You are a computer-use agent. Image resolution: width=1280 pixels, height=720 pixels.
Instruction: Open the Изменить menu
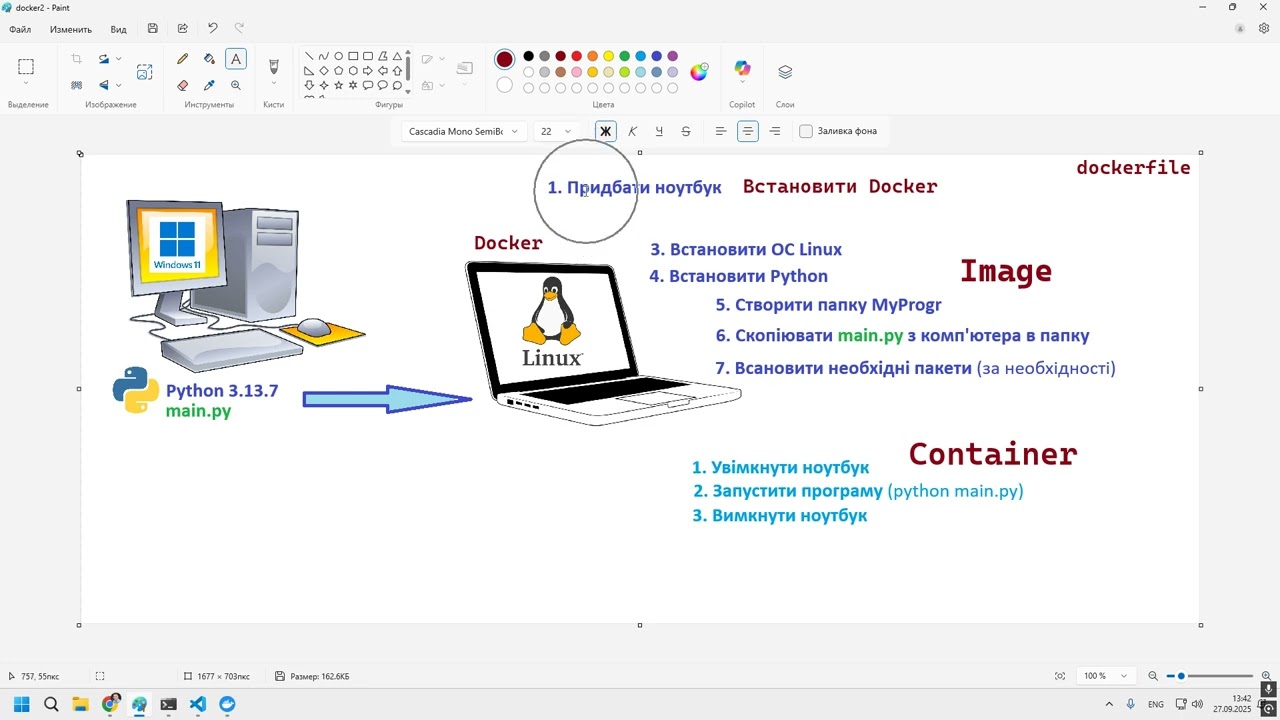click(x=71, y=29)
